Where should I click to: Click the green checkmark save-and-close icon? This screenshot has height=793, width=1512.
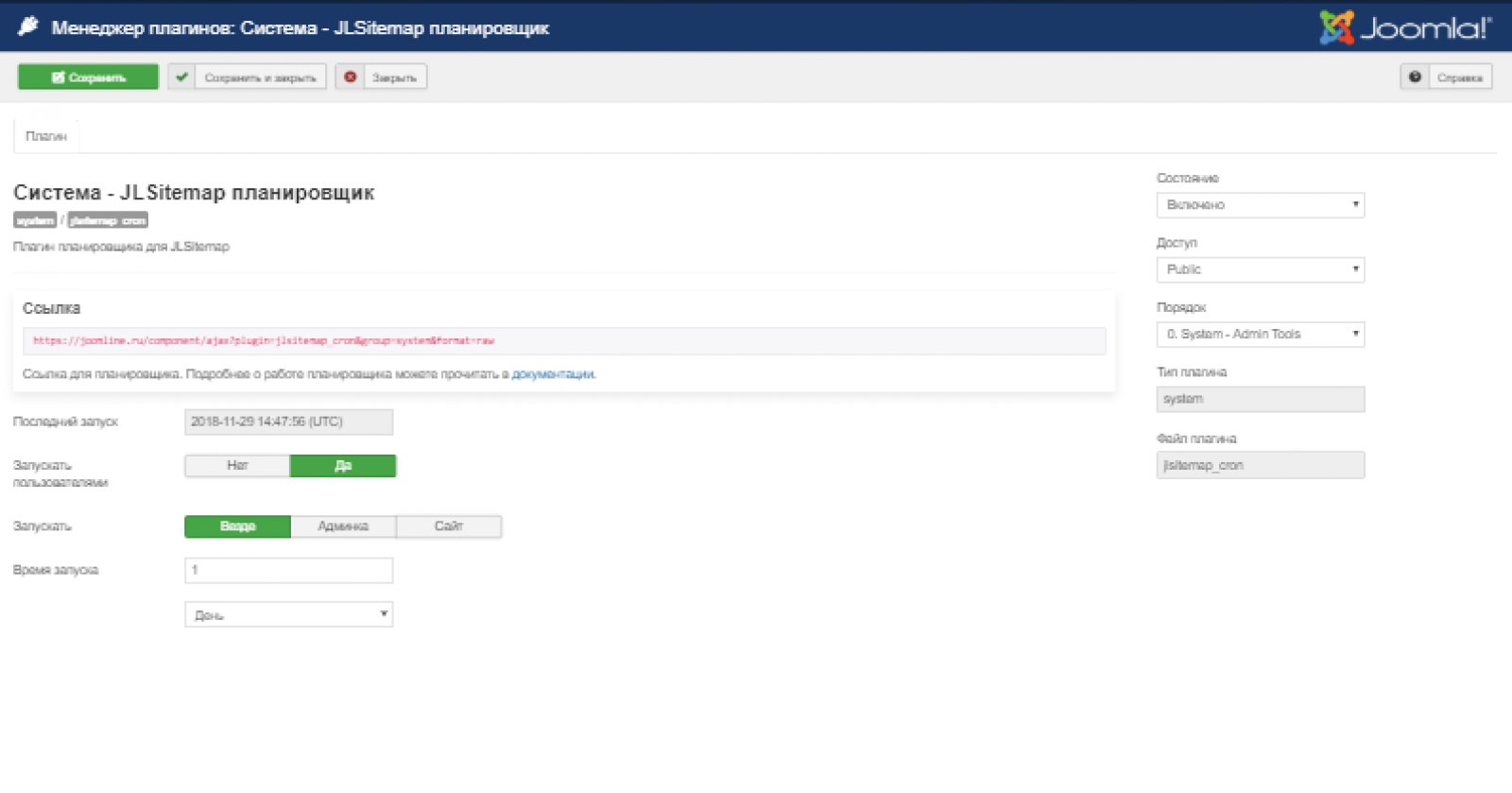coord(181,78)
